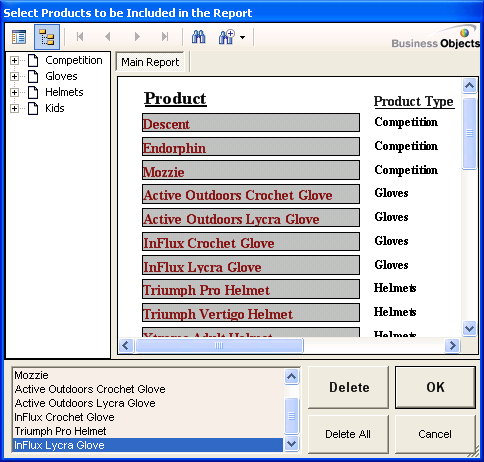Screen dimensions: 484x462
Task: Click the Kids page icon
Action: (33, 108)
